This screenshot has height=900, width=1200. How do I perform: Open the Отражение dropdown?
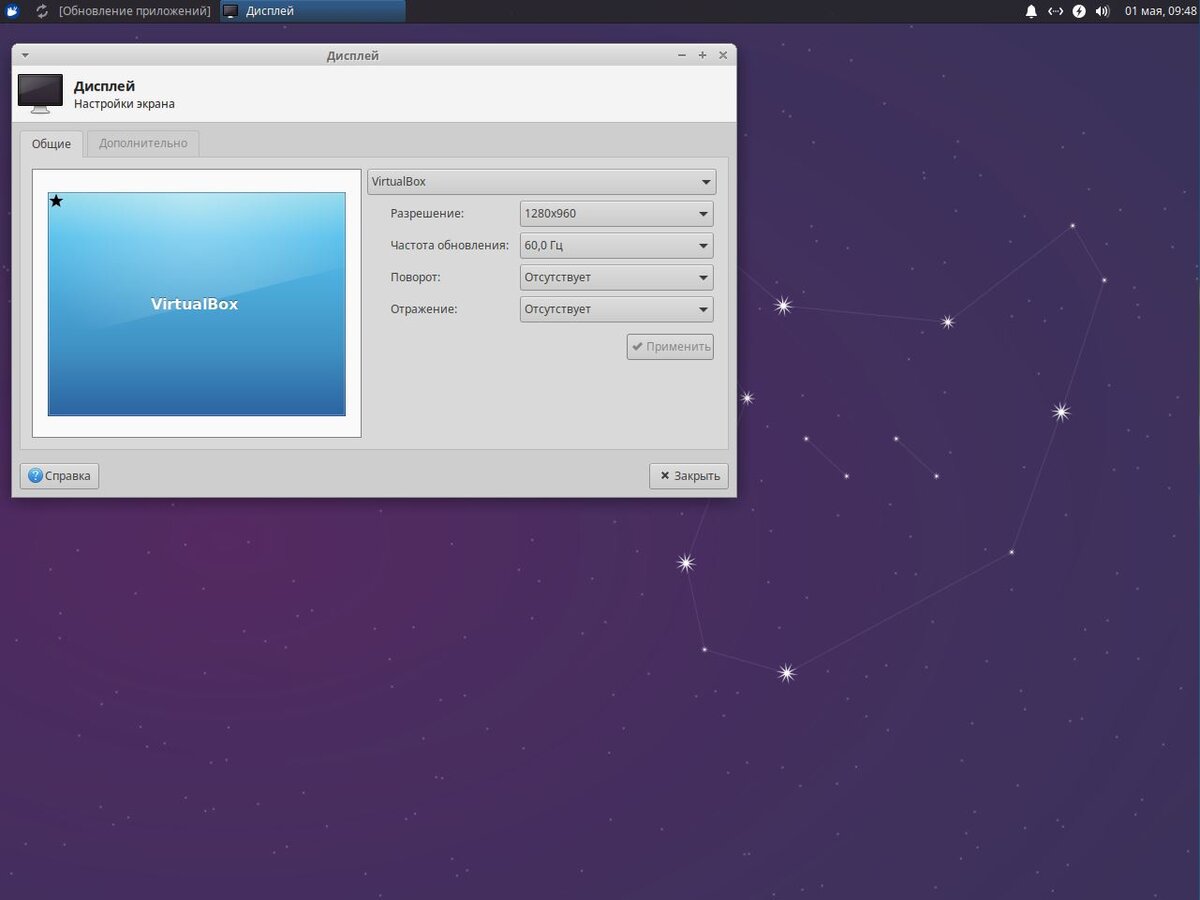(616, 309)
